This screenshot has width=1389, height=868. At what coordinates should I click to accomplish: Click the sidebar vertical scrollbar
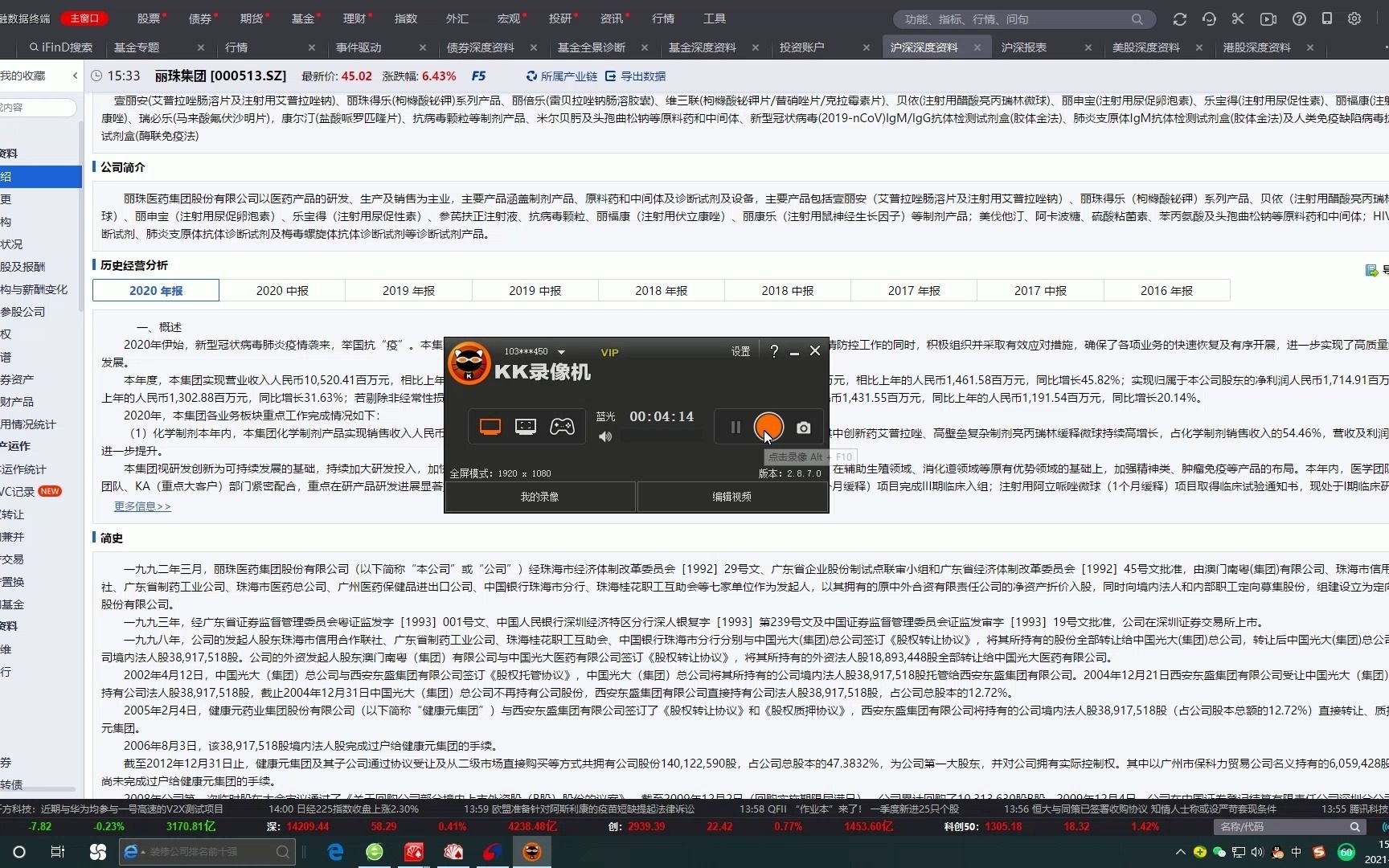80,217
